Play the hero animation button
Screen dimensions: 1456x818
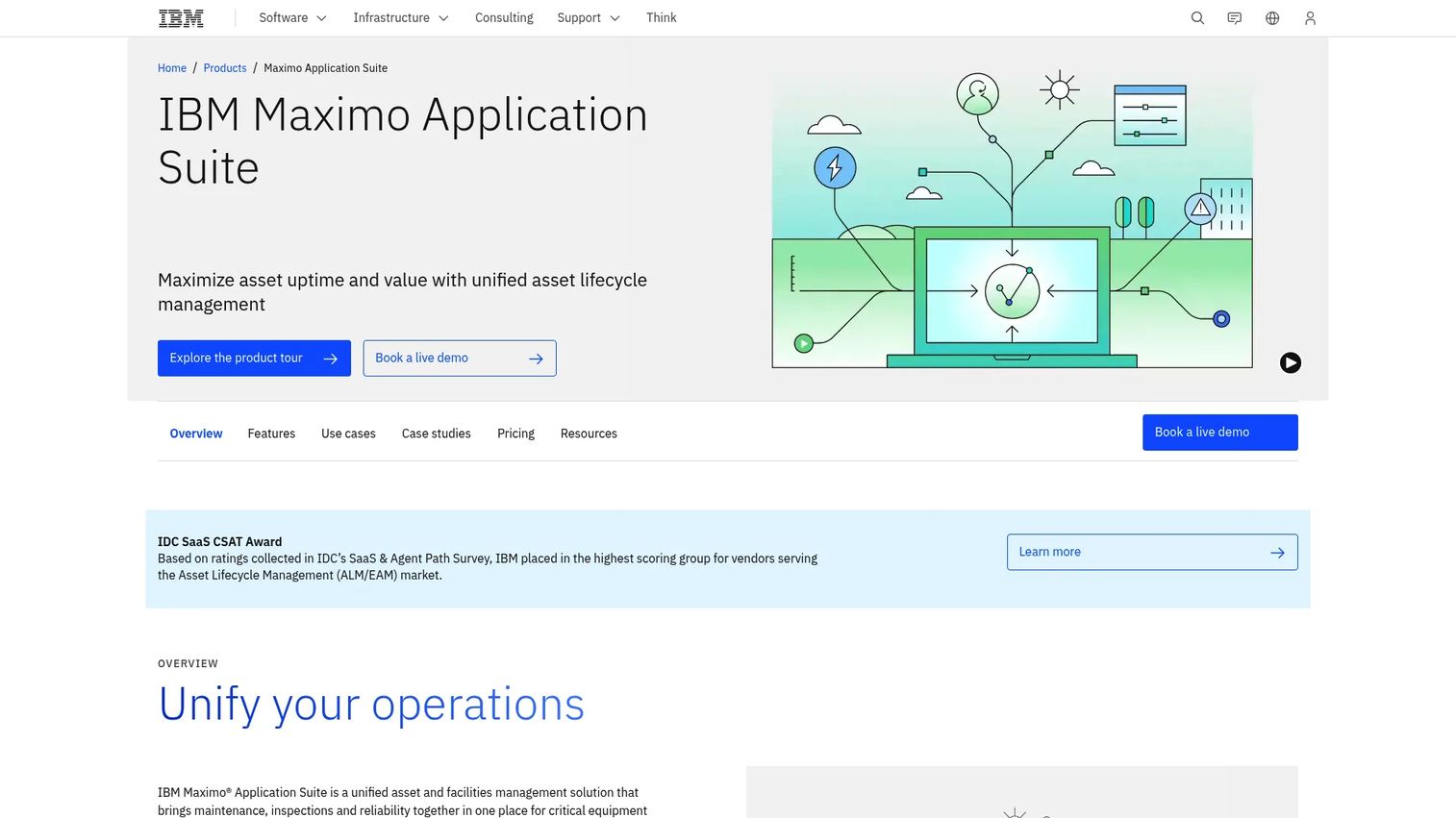click(1291, 362)
